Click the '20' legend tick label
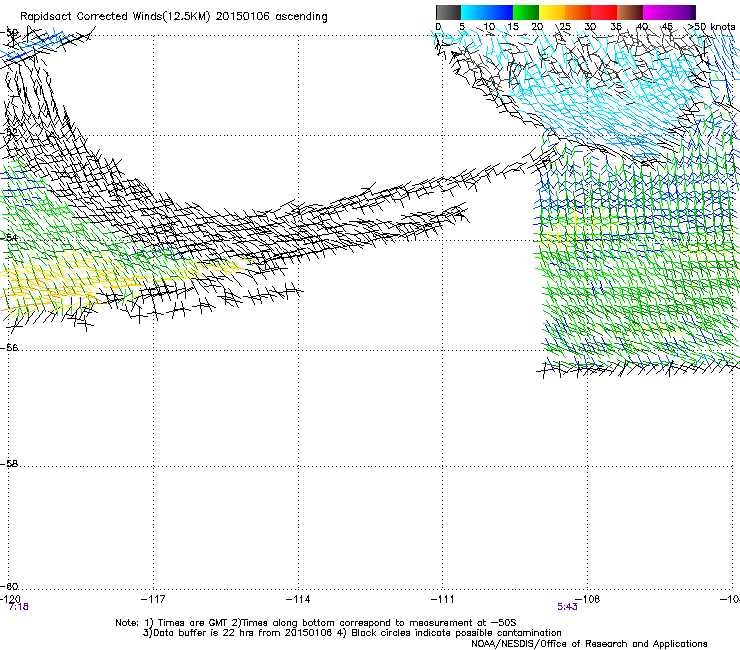The height and width of the screenshot is (650, 740). 537,27
